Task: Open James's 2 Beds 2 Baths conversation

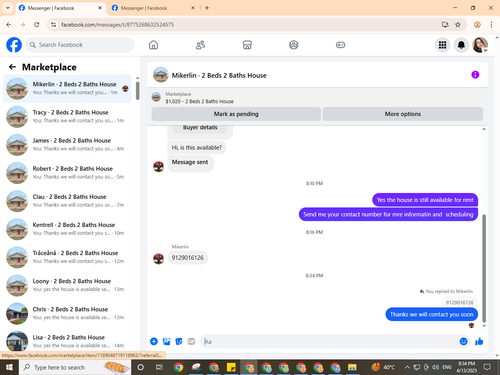Action: pos(68,145)
